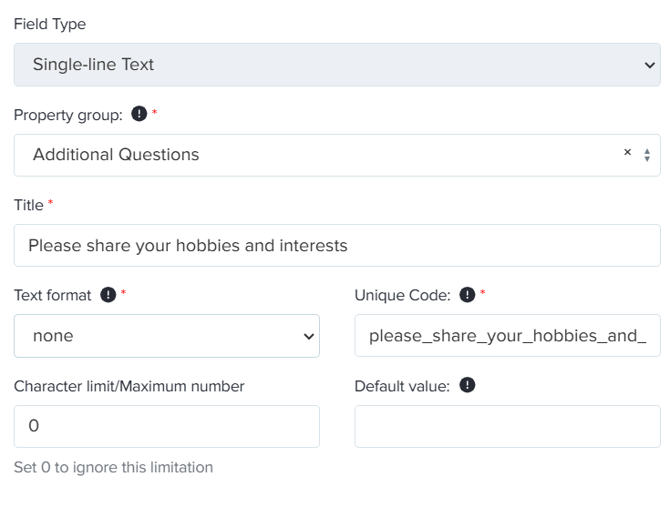
Task: Click the info icon beside Text format
Action: point(108,295)
